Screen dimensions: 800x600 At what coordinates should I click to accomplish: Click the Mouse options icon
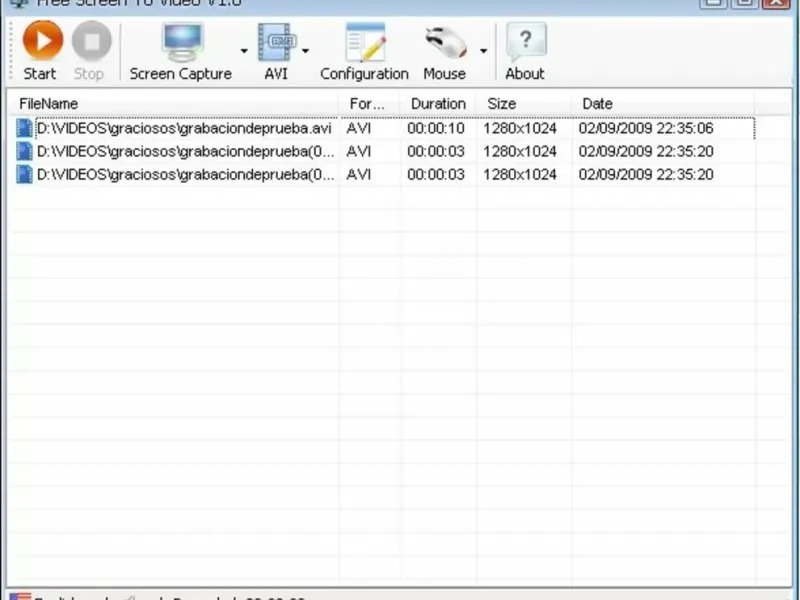click(446, 43)
